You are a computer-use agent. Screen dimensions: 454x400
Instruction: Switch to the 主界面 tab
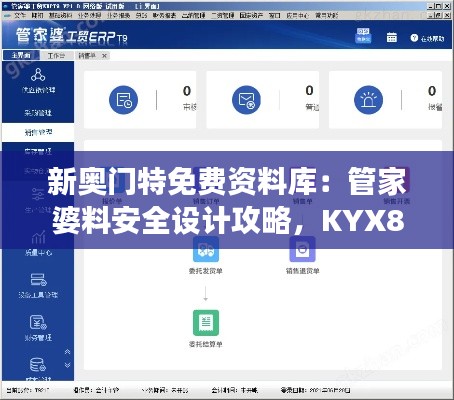pos(21,55)
